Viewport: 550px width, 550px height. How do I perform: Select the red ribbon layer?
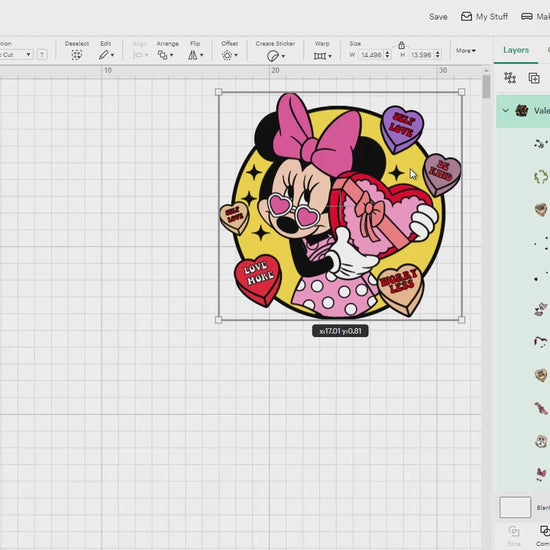click(x=542, y=408)
